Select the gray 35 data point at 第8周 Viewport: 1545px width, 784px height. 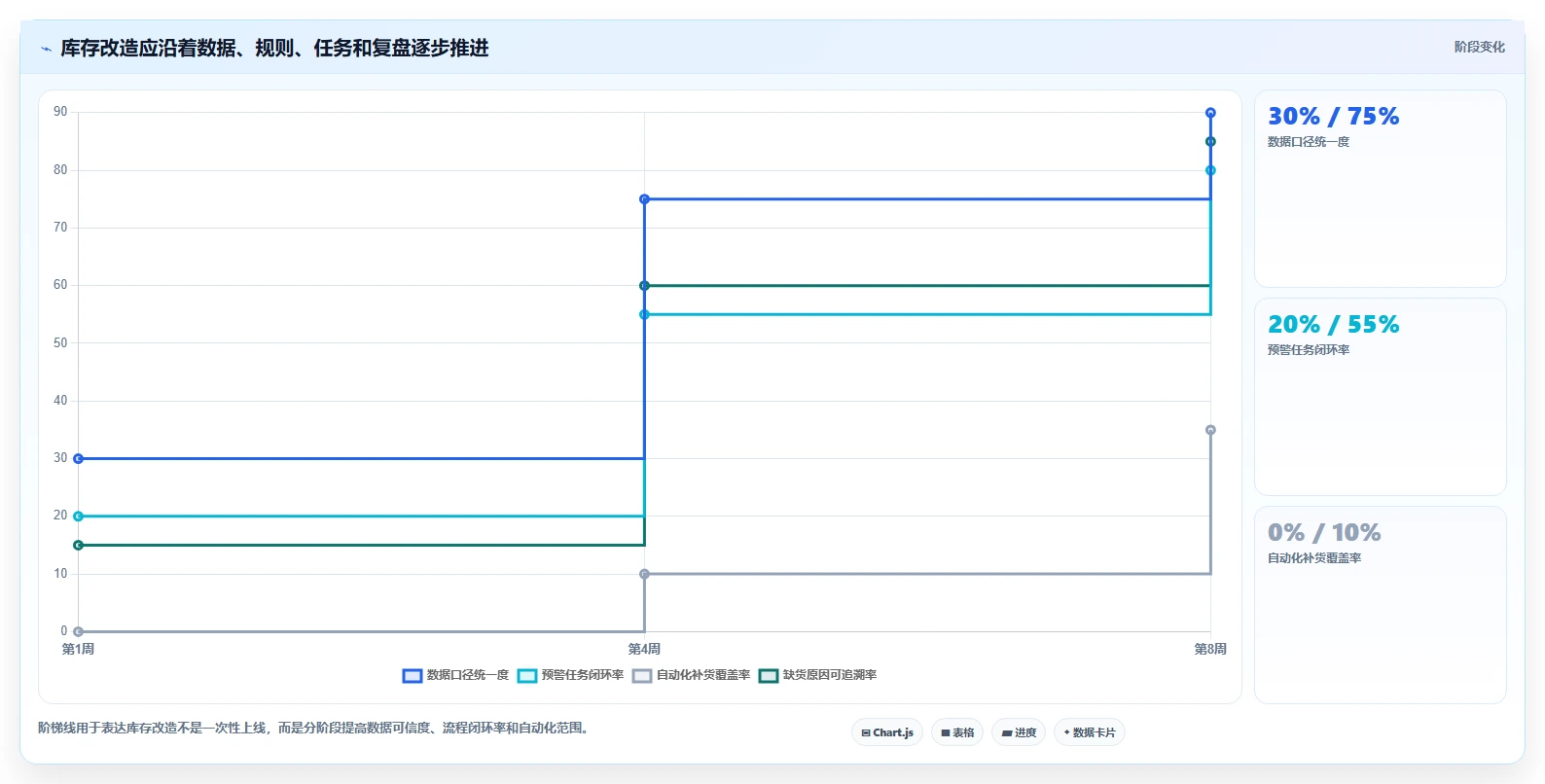point(1210,430)
